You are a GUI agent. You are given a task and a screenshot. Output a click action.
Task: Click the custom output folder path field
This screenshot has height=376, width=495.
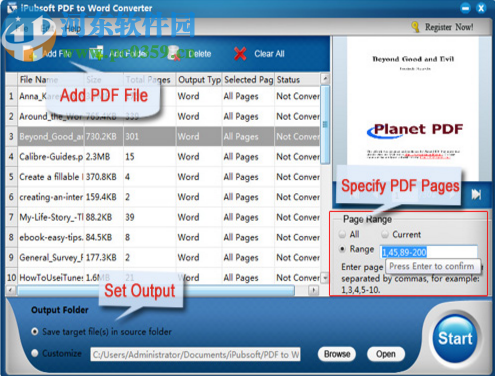click(195, 354)
